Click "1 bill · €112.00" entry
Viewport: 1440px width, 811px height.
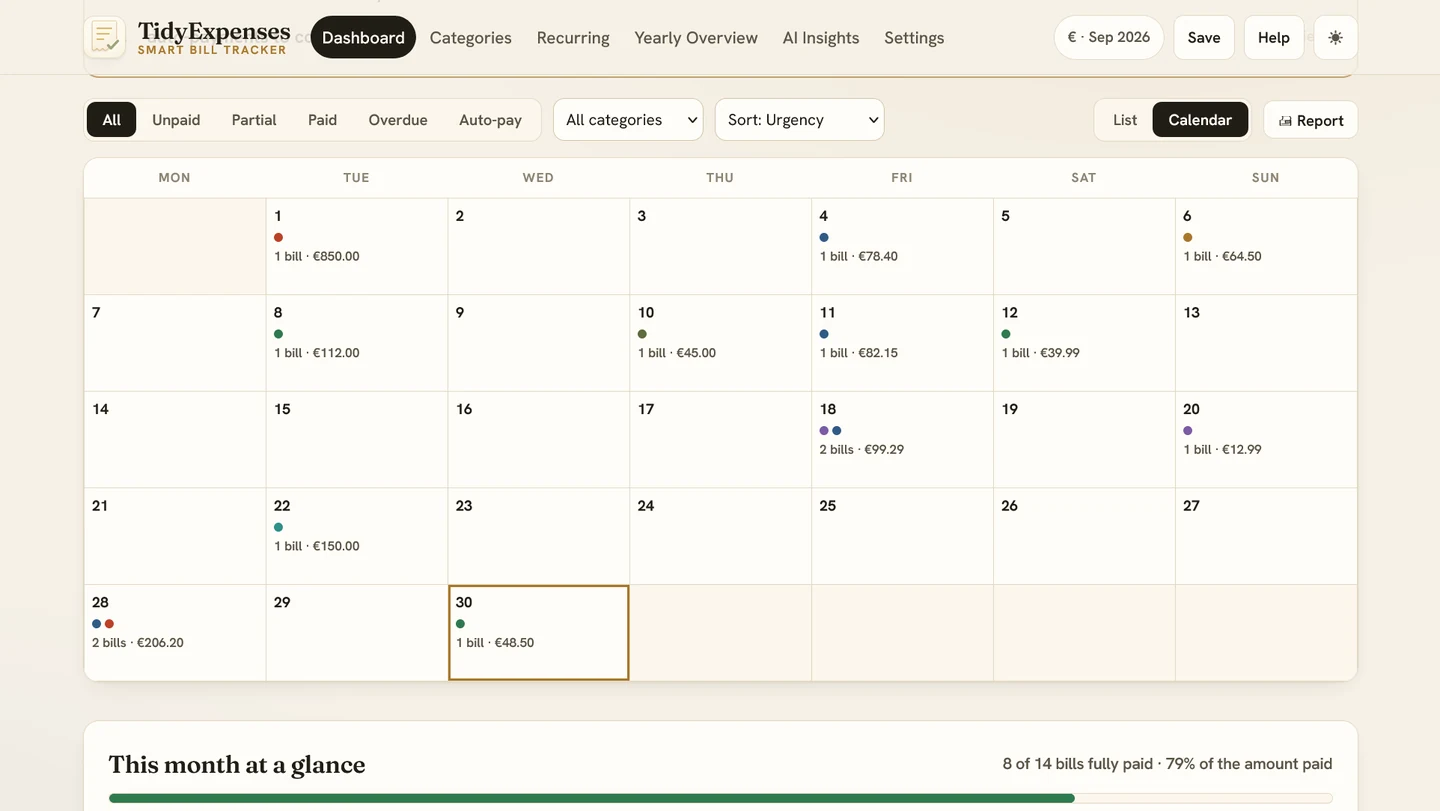[317, 353]
